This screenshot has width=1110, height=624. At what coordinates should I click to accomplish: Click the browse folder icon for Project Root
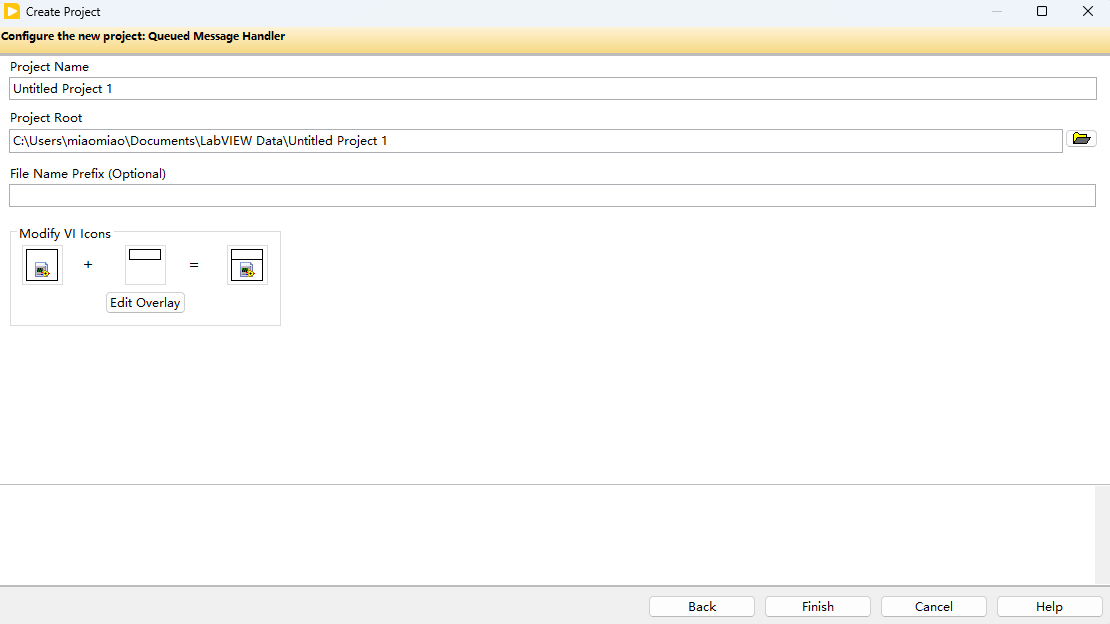(1080, 139)
